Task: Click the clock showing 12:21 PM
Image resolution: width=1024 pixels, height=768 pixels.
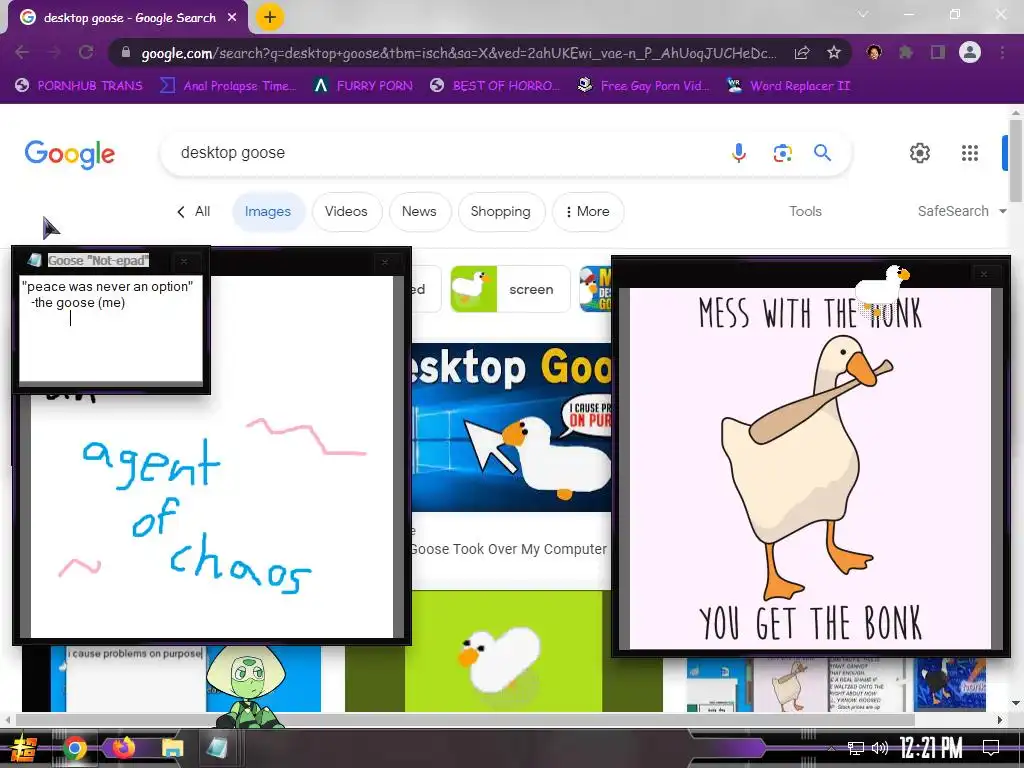Action: 931,748
